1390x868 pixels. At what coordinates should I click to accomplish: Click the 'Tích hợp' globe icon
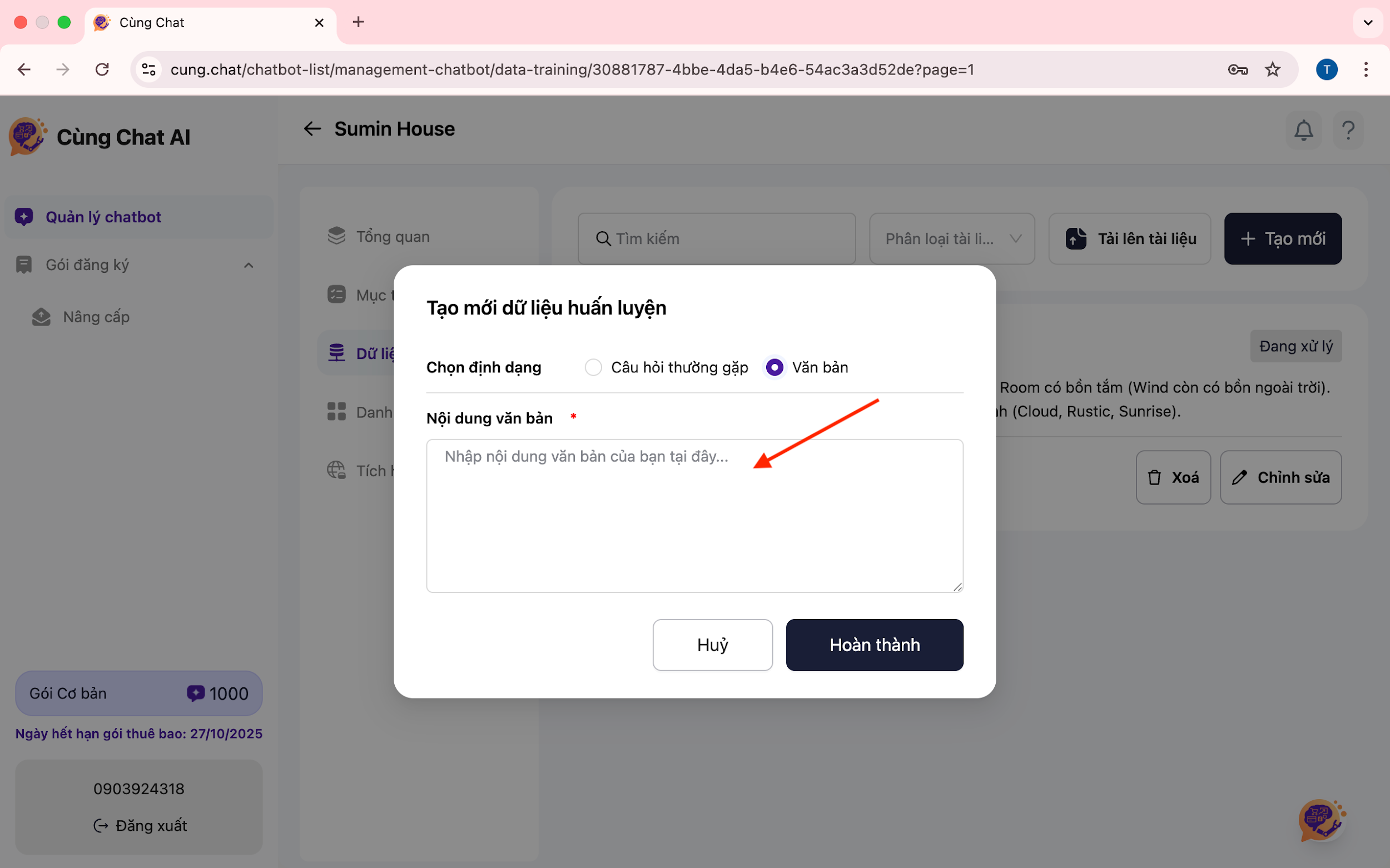(x=336, y=470)
